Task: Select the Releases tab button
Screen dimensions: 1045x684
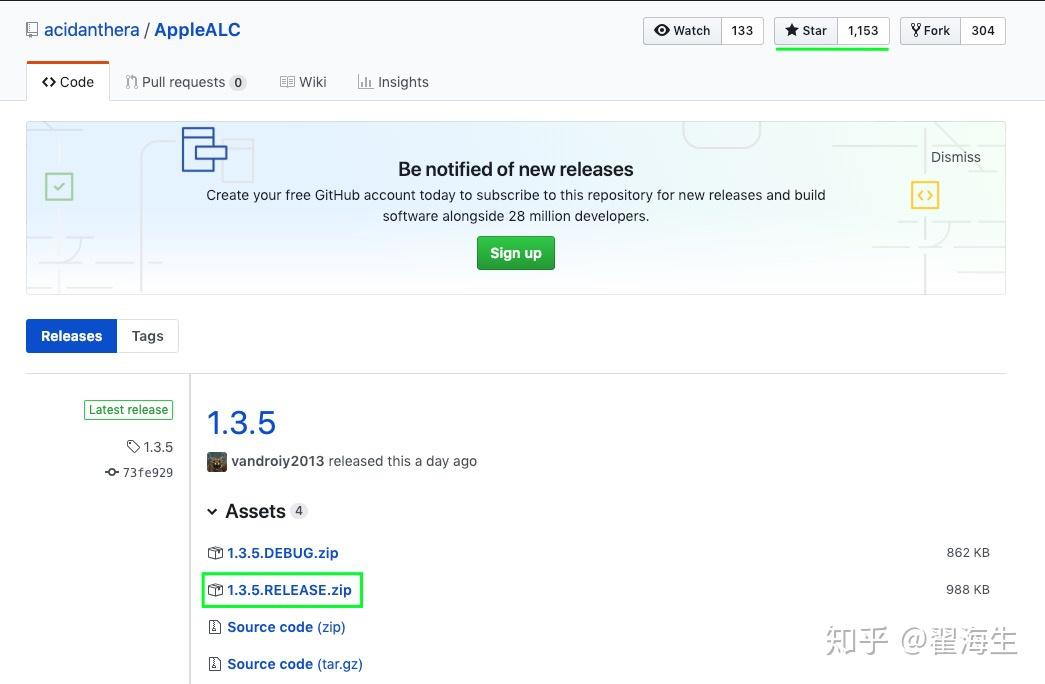Action: 71,336
